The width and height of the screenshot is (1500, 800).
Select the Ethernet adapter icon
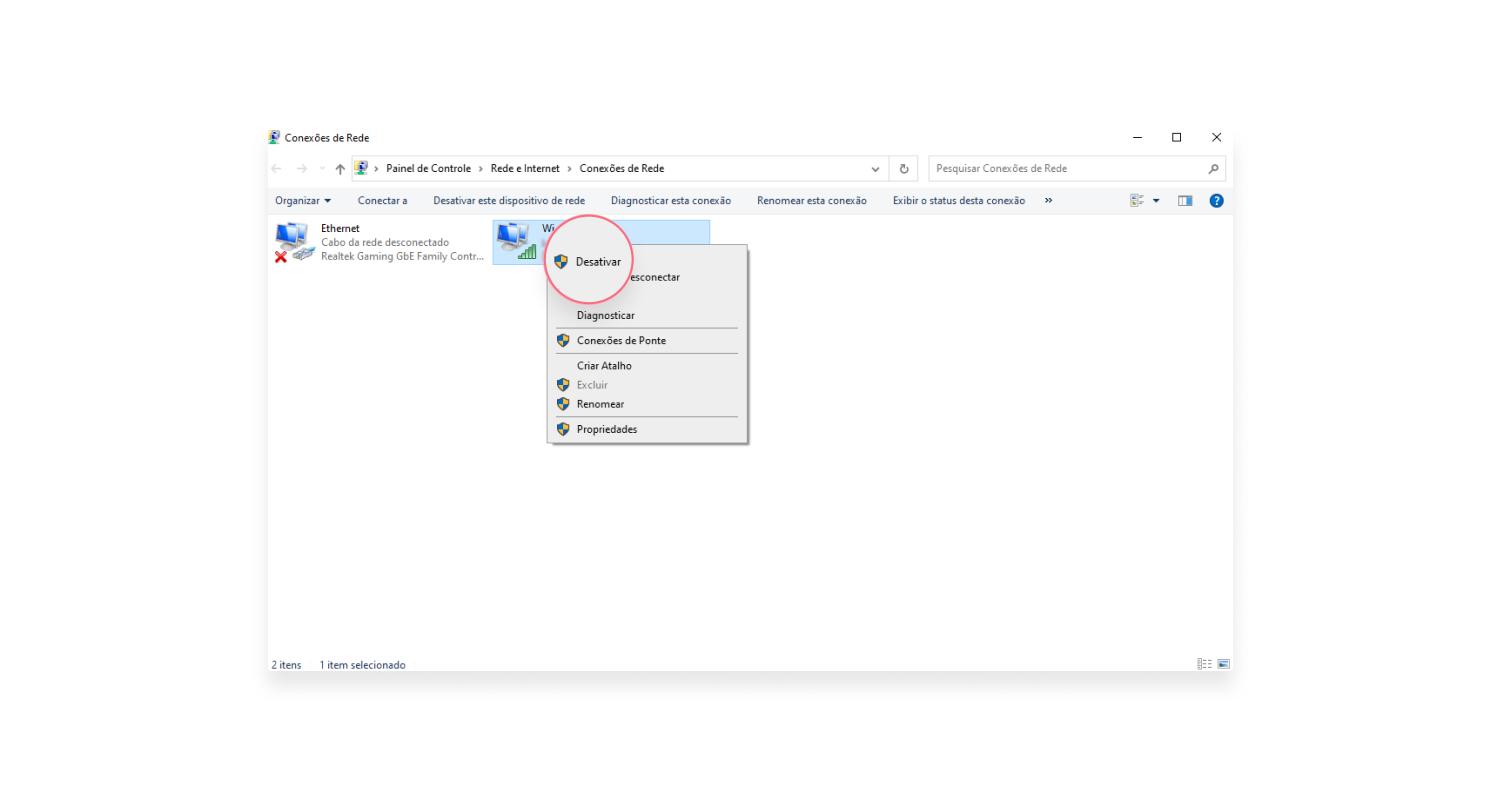point(294,243)
